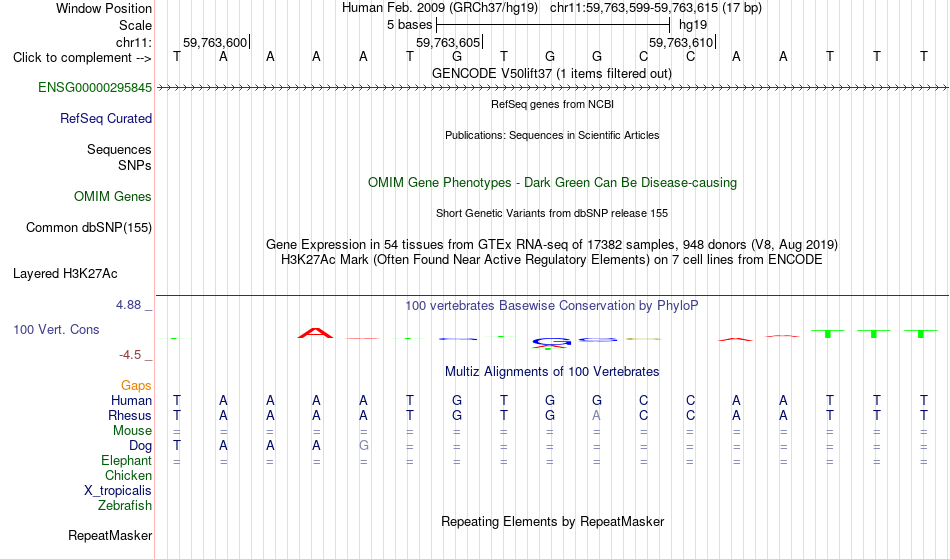Image resolution: width=950 pixels, height=559 pixels.
Task: Click the grey A in the Rhesus row
Action: coord(597,416)
